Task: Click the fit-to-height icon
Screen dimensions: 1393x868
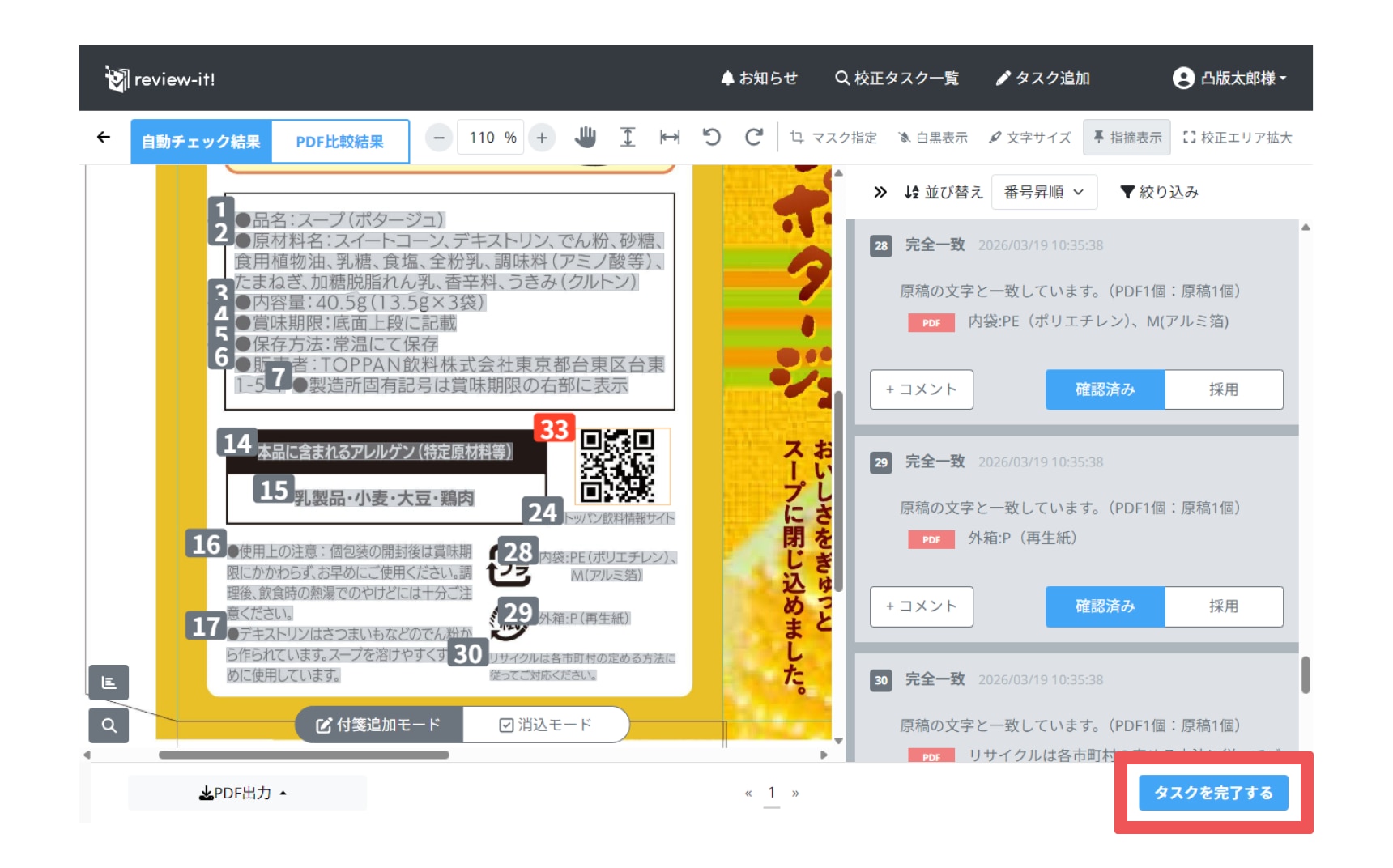Action: point(628,138)
